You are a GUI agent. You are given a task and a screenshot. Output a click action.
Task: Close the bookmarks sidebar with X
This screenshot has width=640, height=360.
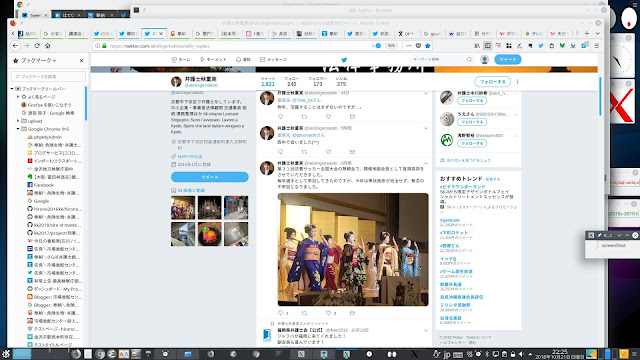[82, 60]
